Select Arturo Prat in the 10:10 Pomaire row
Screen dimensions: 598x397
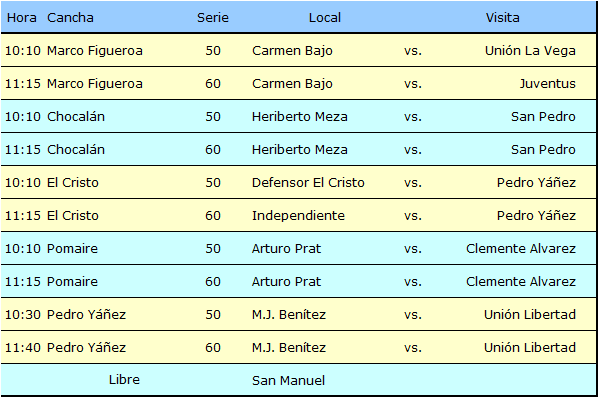(286, 248)
